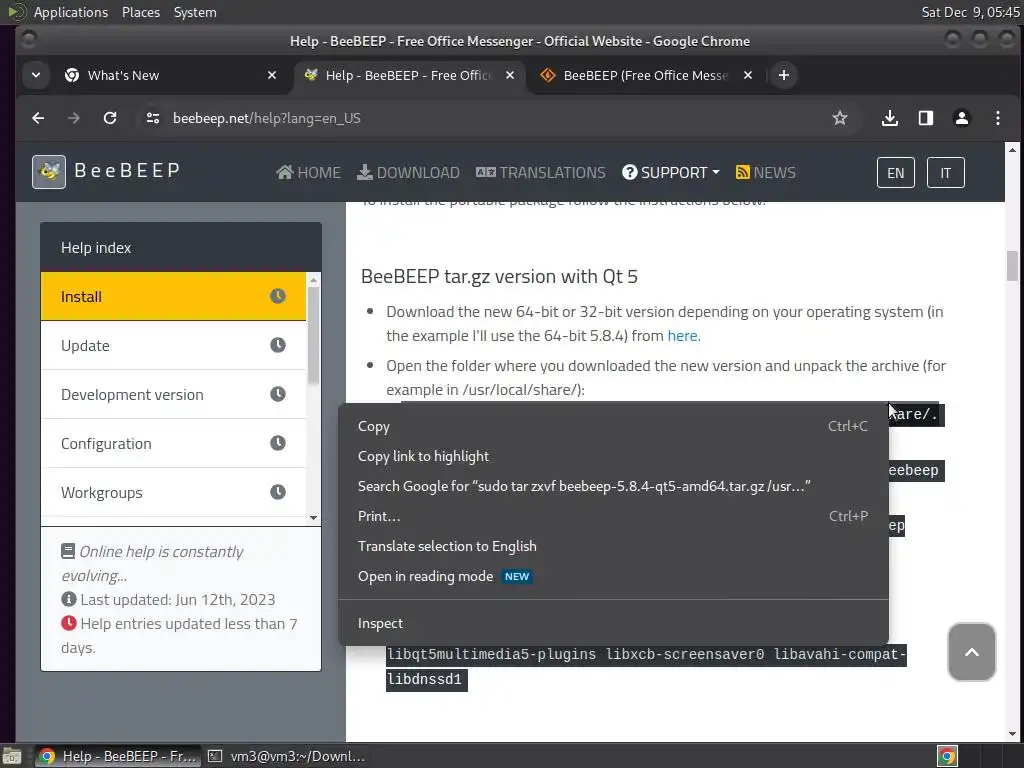Open the System menu
1024x768 pixels.
[195, 12]
